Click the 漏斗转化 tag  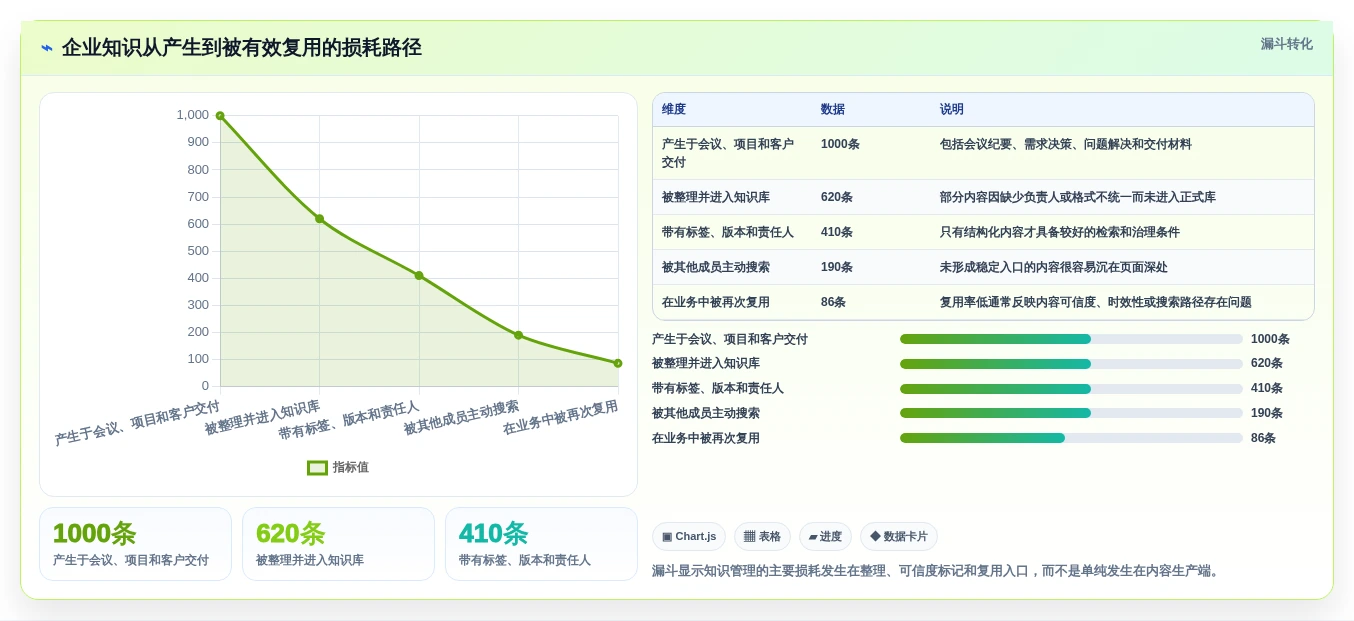(x=1286, y=44)
